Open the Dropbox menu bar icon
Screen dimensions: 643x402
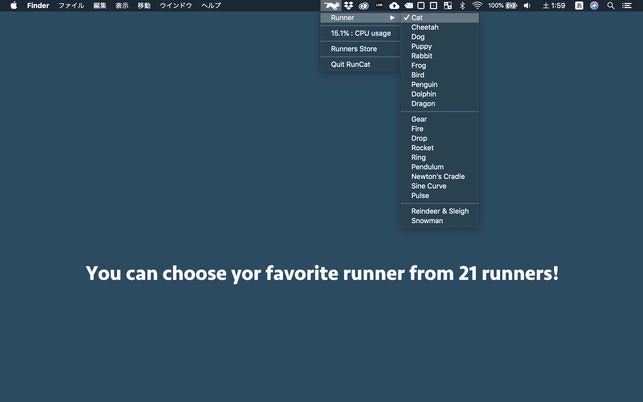pos(349,6)
